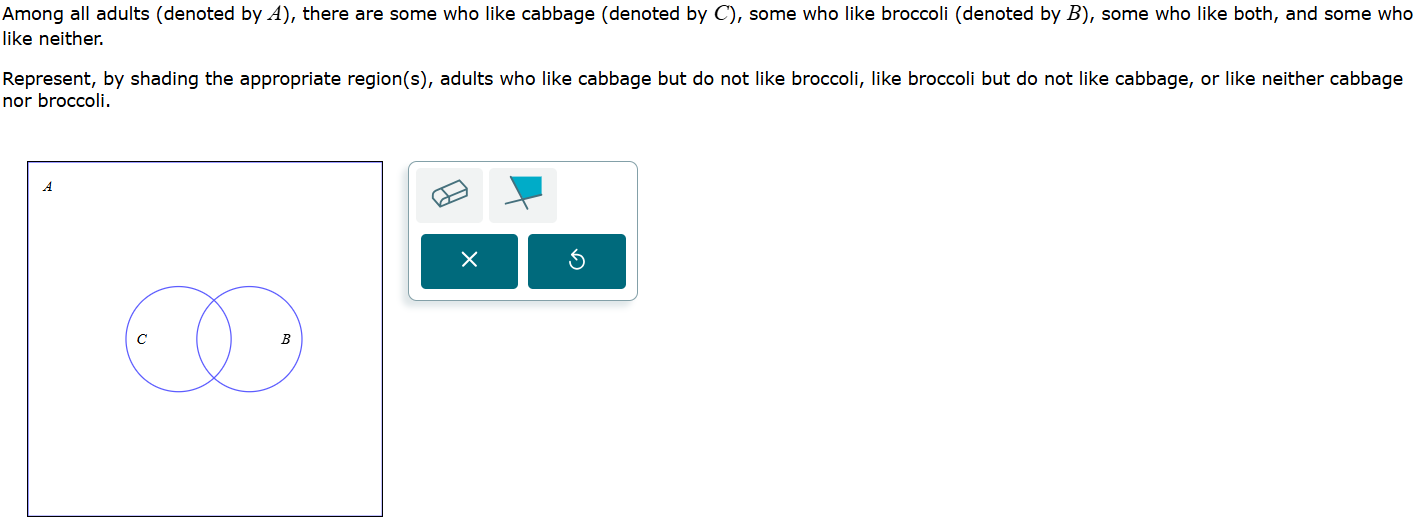The width and height of the screenshot is (1421, 521).
Task: Select the eraser tool
Action: (449, 194)
